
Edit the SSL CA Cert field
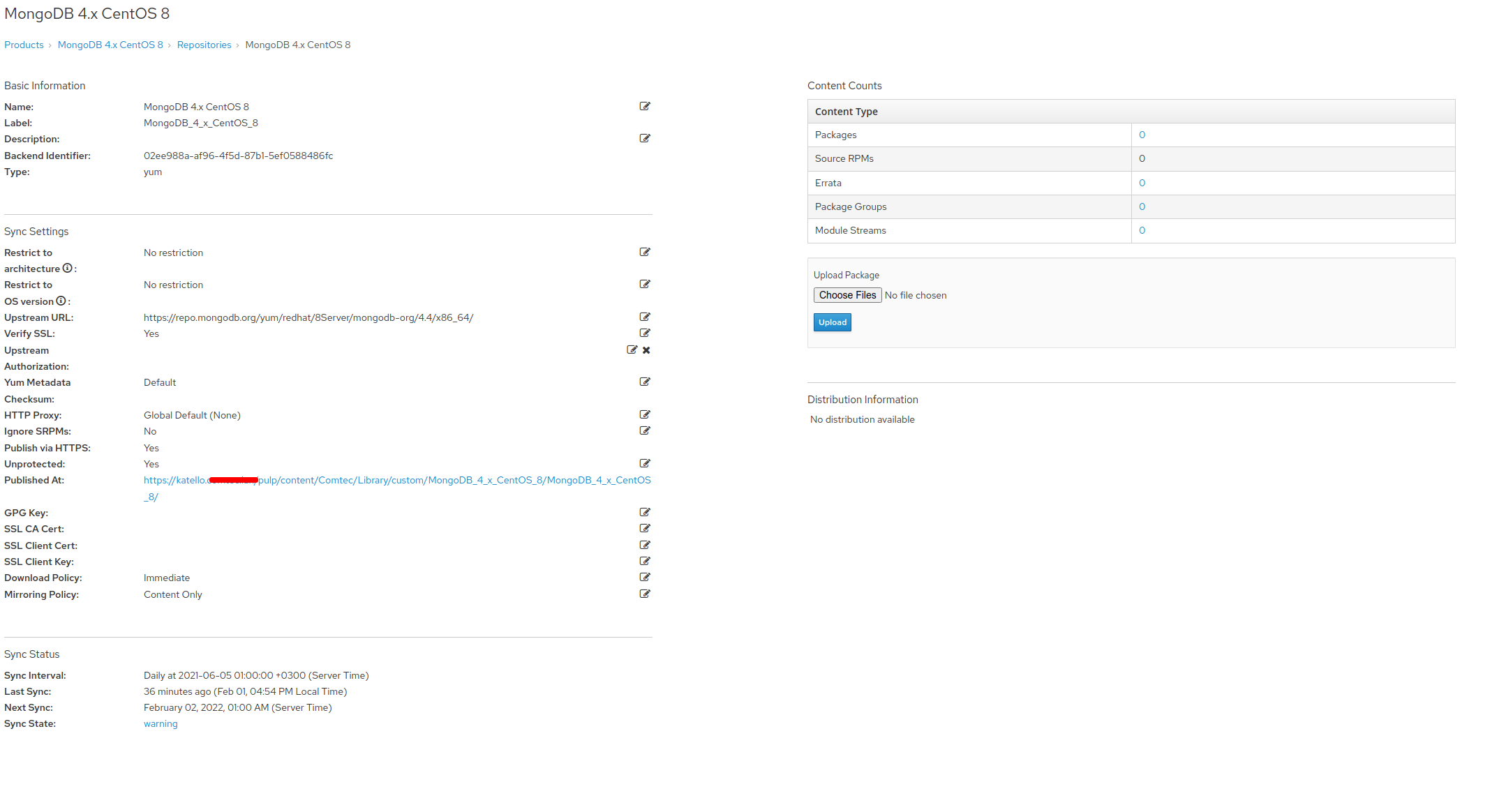[x=645, y=528]
